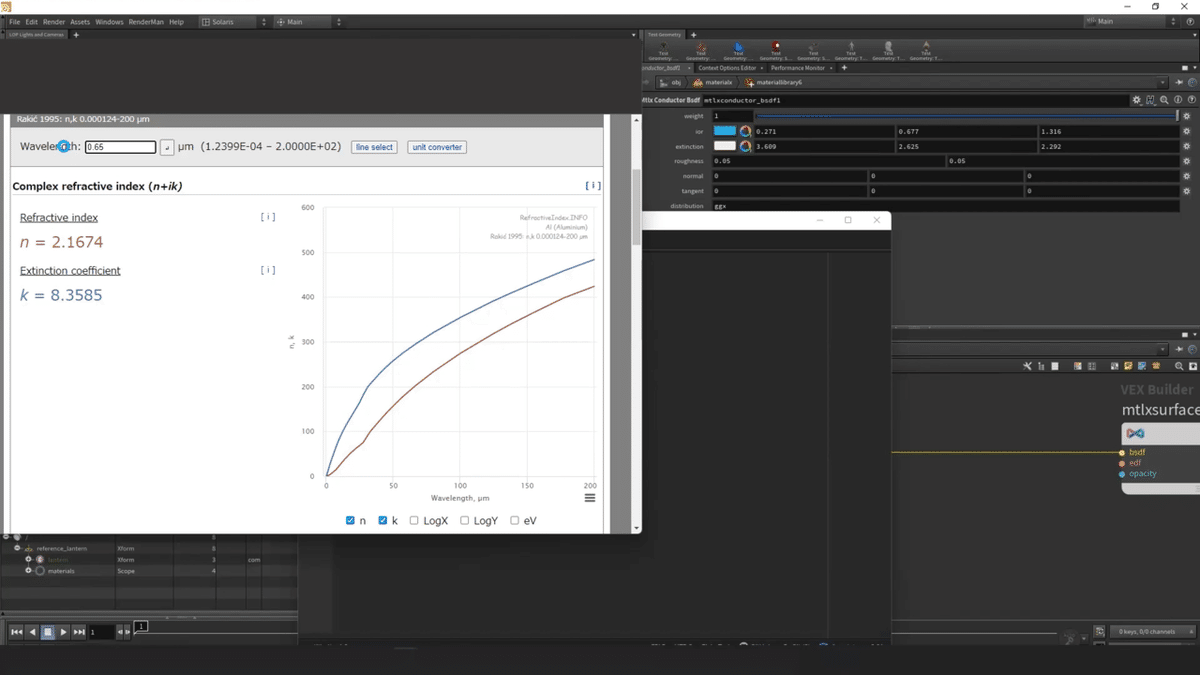The width and height of the screenshot is (1200, 675).
Task: Switch network editor to list mode icon
Action: tap(1055, 366)
